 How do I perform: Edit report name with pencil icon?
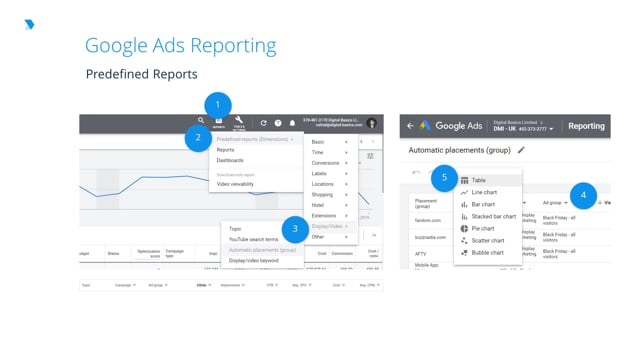click(x=521, y=150)
